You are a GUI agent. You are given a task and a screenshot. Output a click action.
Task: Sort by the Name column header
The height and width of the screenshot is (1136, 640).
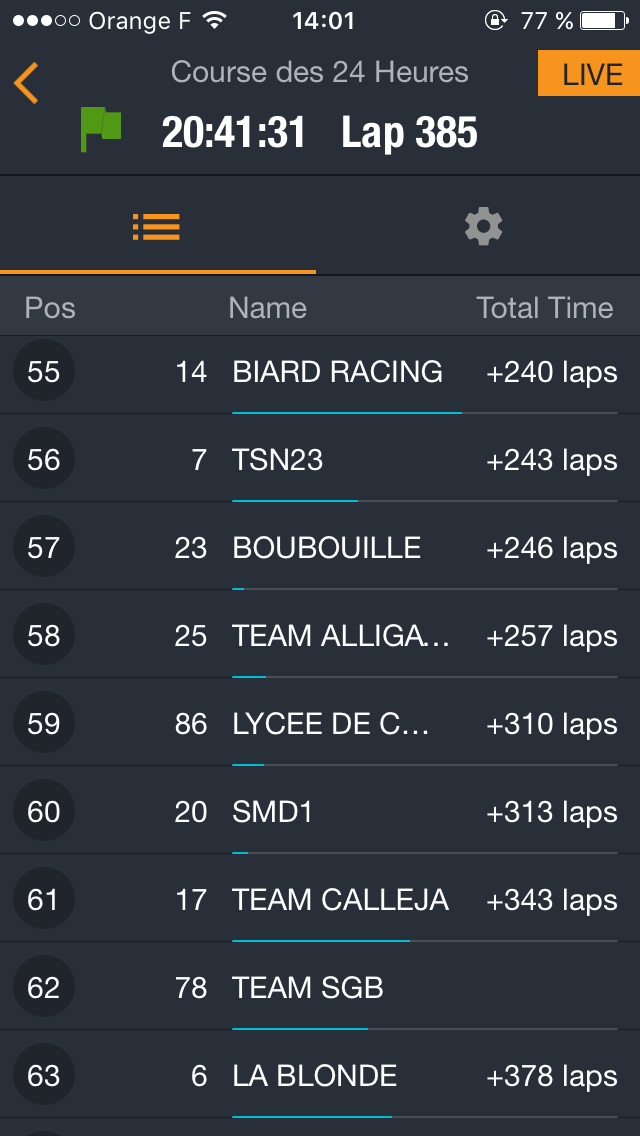pyautogui.click(x=267, y=308)
